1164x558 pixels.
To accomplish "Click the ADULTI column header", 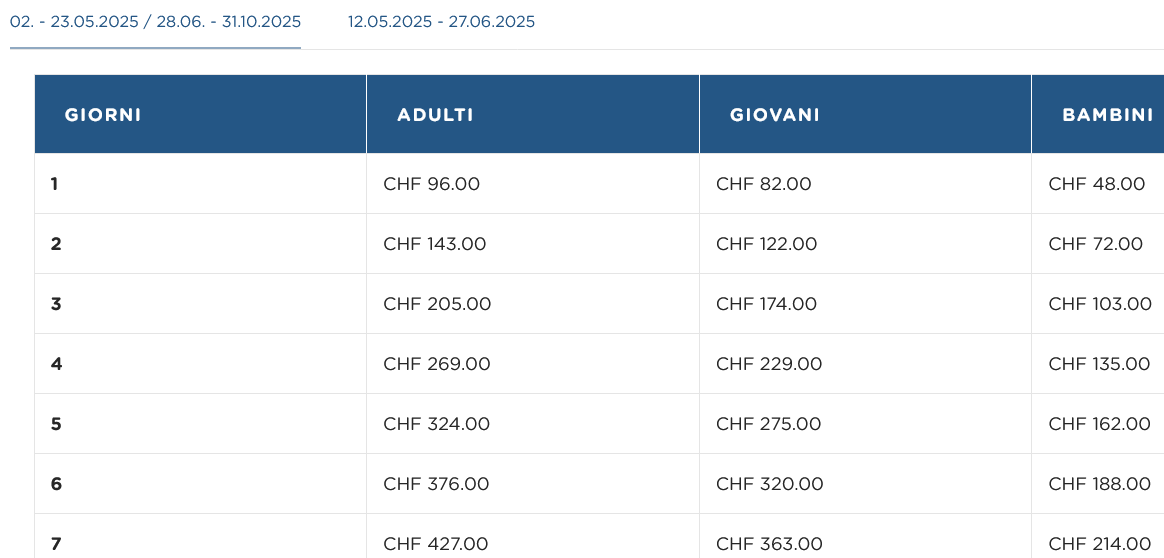I will click(x=435, y=115).
